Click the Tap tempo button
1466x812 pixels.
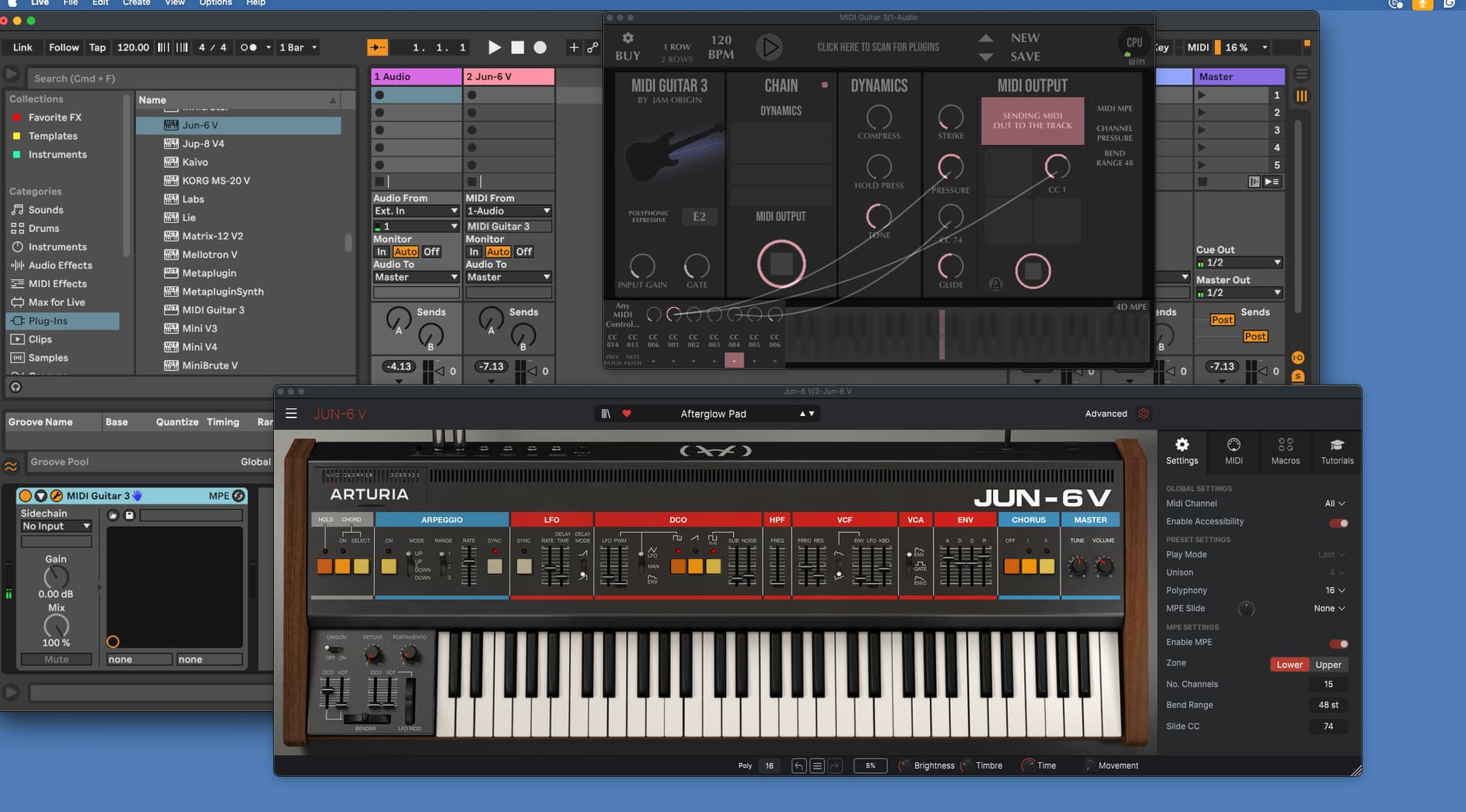[x=97, y=47]
